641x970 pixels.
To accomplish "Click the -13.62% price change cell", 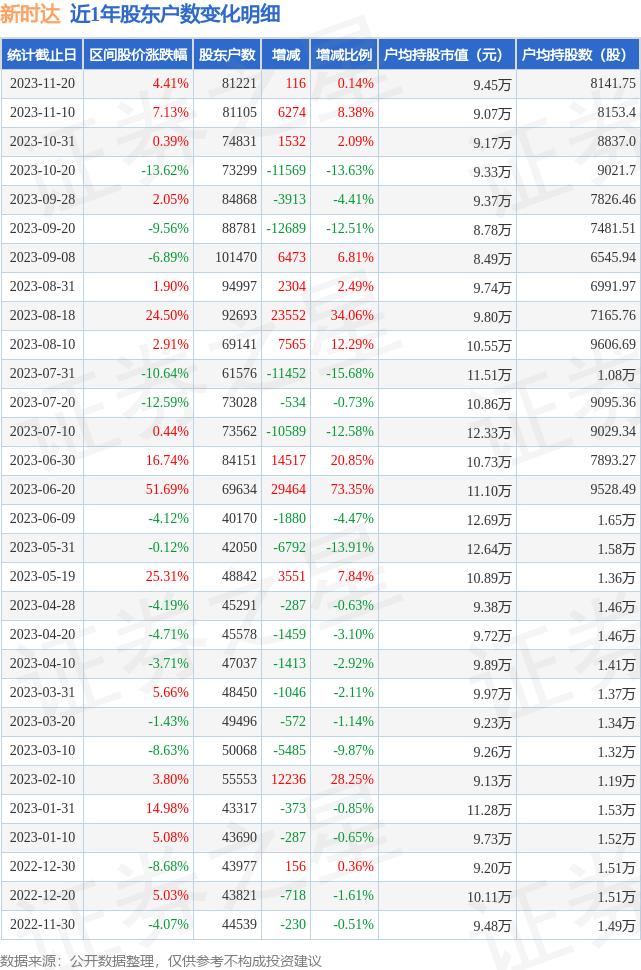I will (165, 170).
